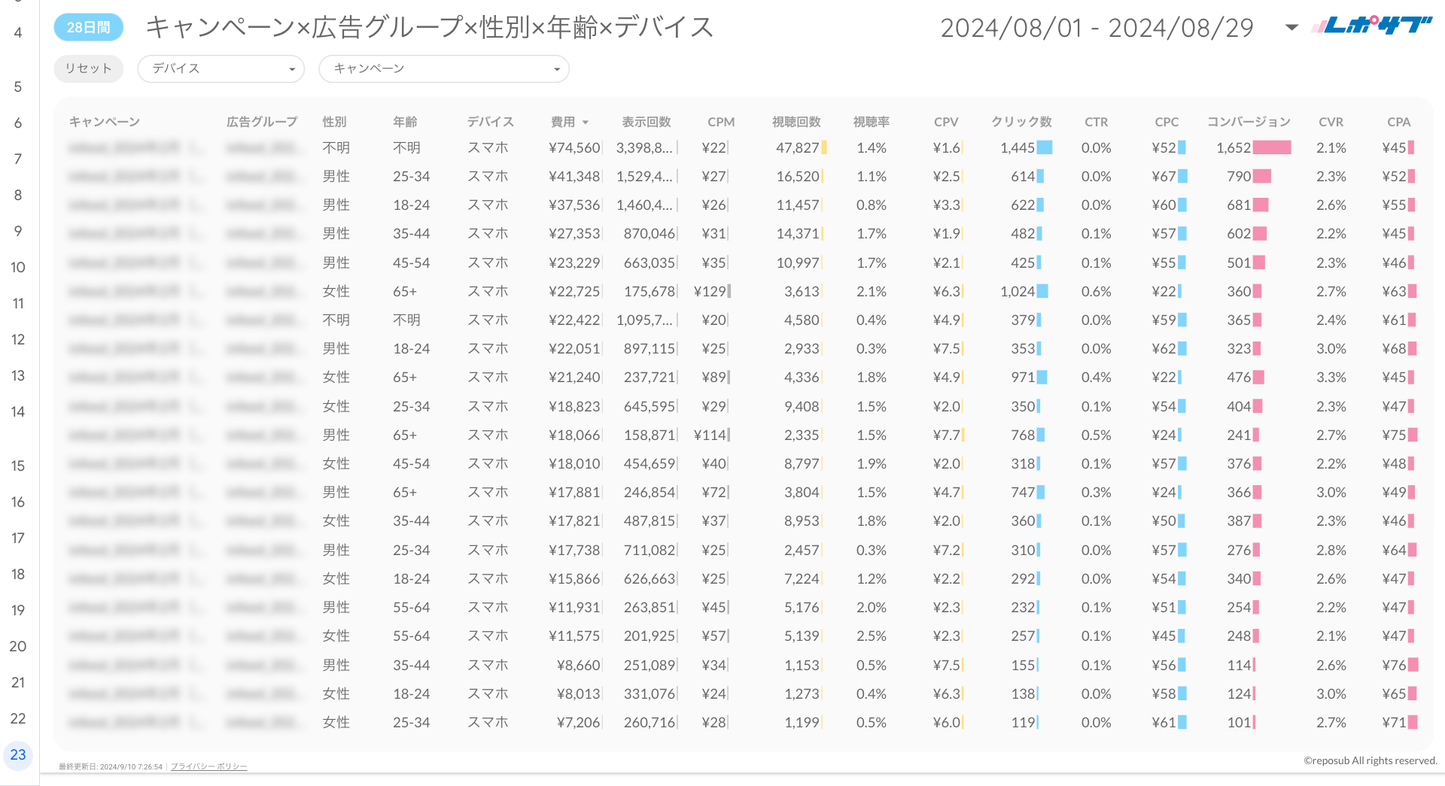This screenshot has height=786, width=1445.
Task: Go to page 14 in the side list
Action: [18, 411]
